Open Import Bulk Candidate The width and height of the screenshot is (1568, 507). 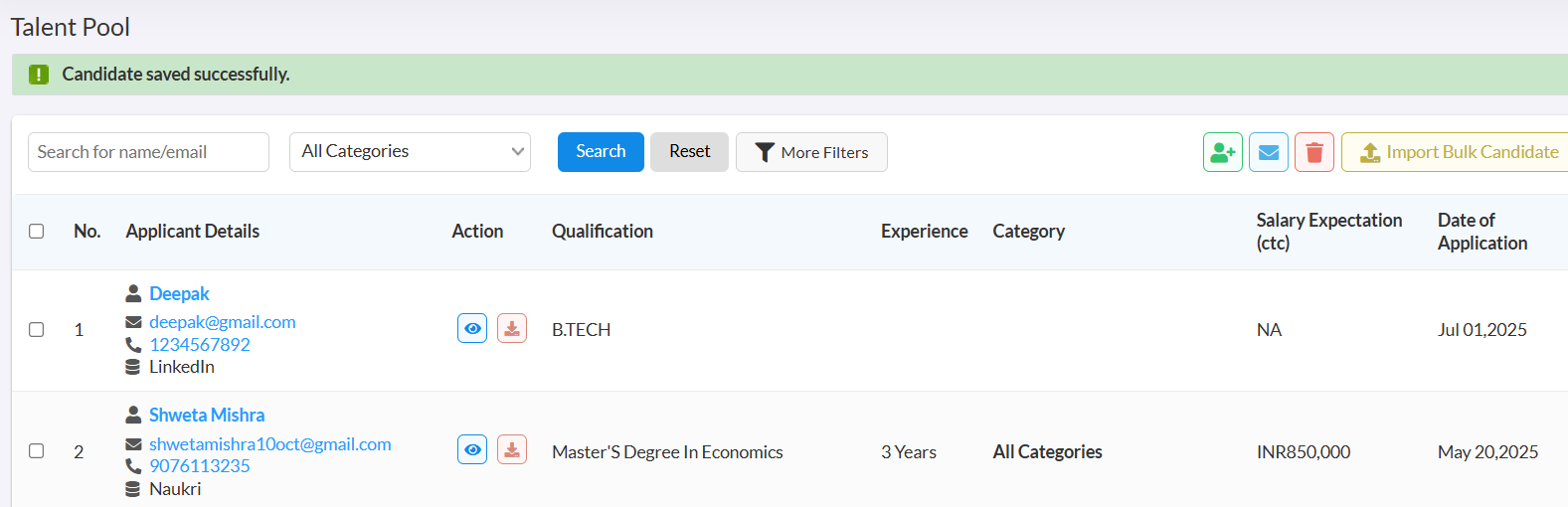1458,152
